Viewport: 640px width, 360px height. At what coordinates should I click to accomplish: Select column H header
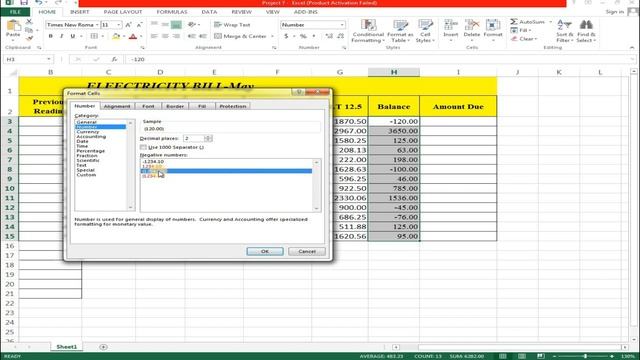[393, 72]
